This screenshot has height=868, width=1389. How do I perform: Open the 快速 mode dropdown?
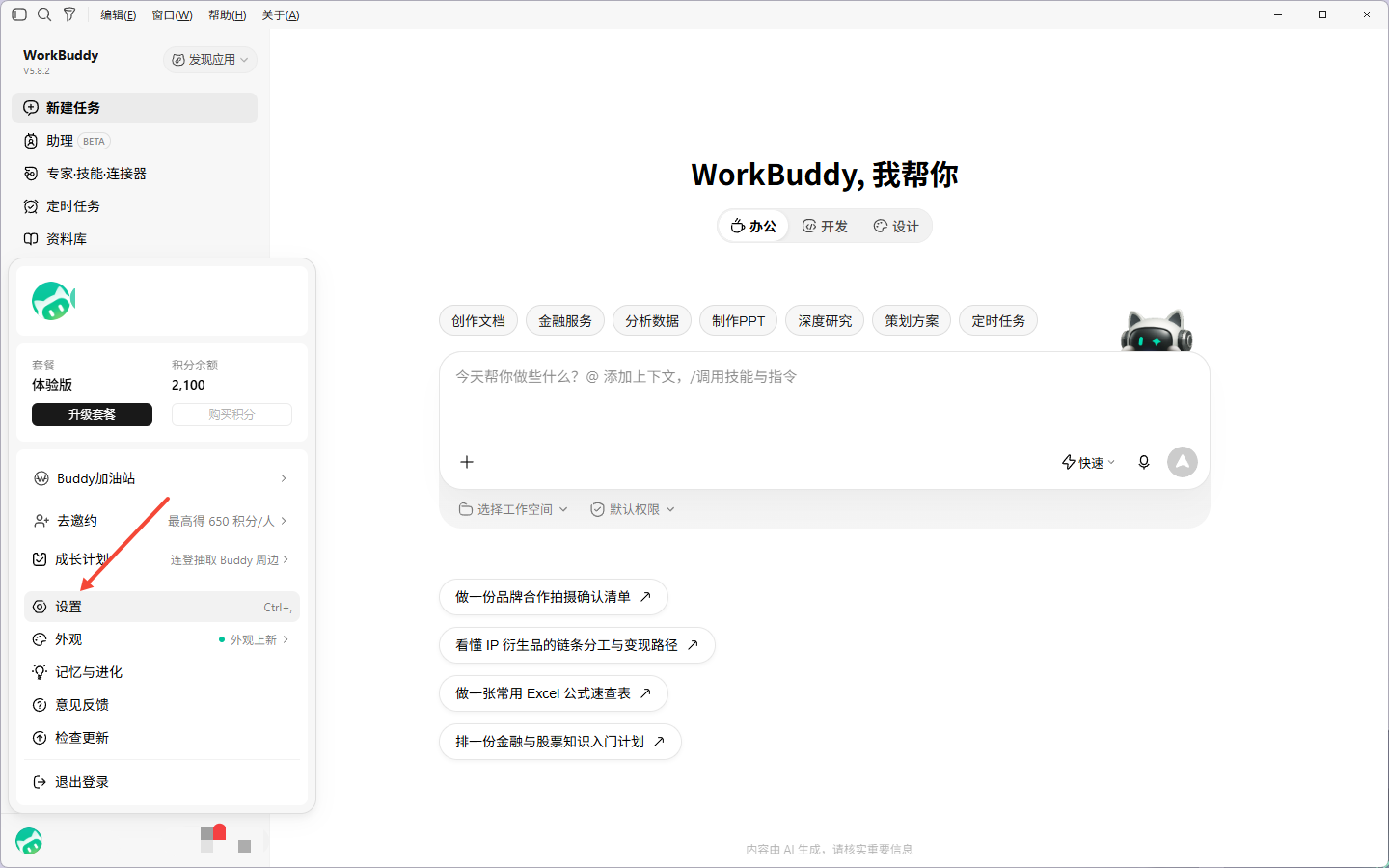(1088, 463)
